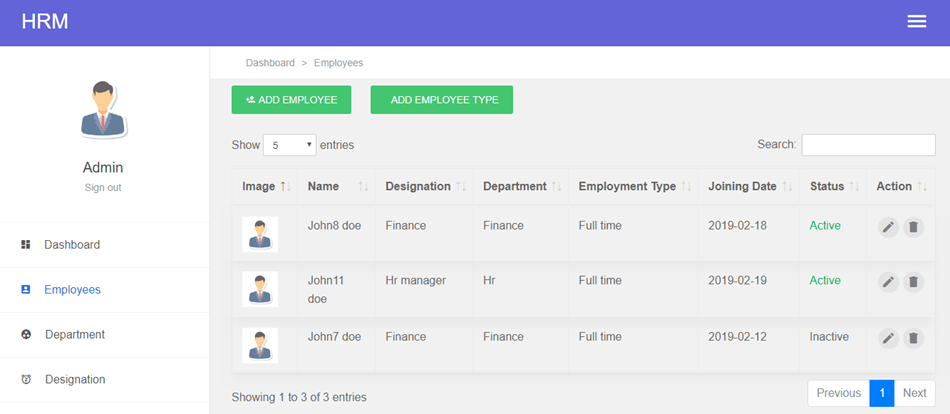Delete John11 doe with trash icon
950x414 pixels.
click(914, 282)
